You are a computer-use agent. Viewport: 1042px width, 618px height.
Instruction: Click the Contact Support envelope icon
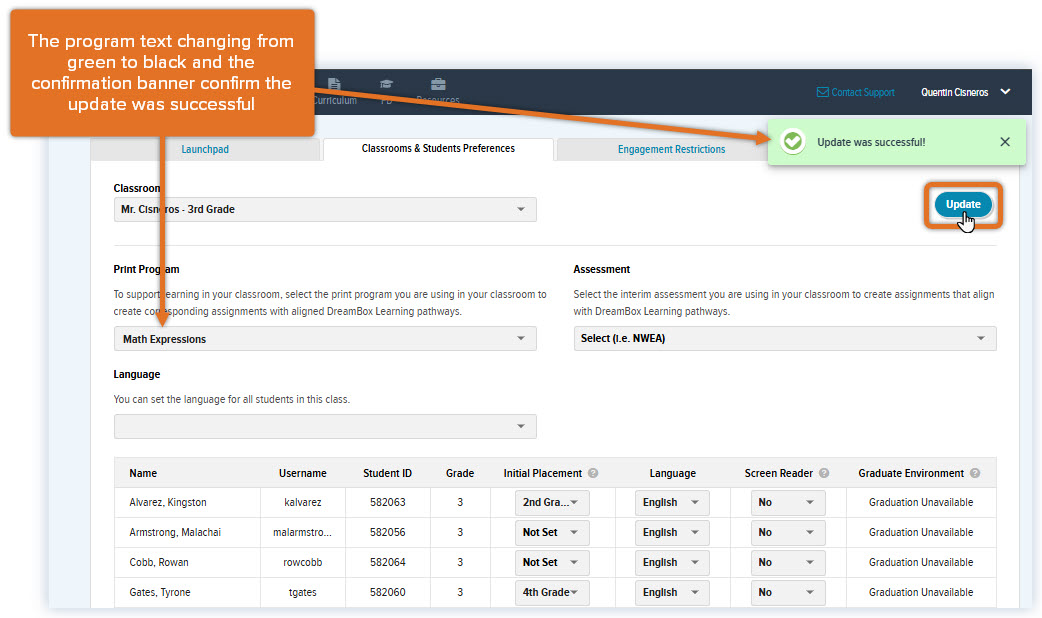point(823,92)
